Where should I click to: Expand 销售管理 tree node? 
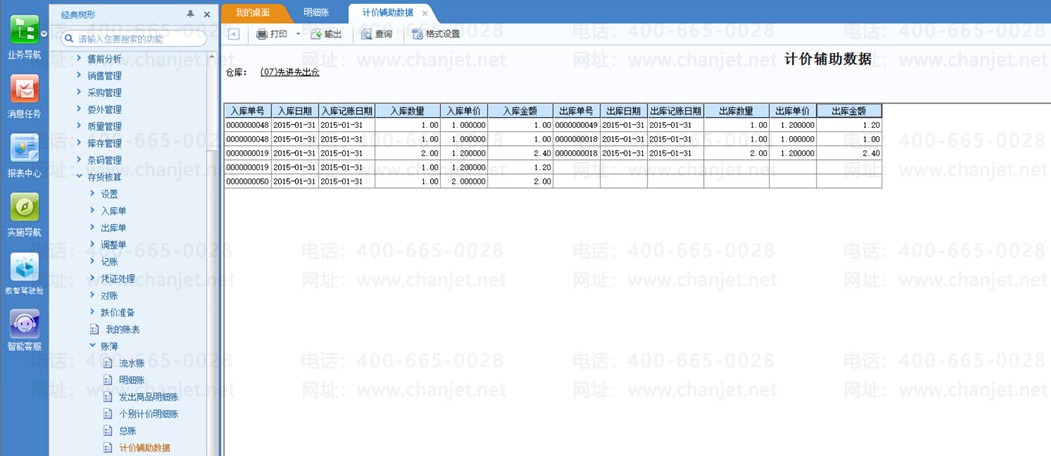79,76
